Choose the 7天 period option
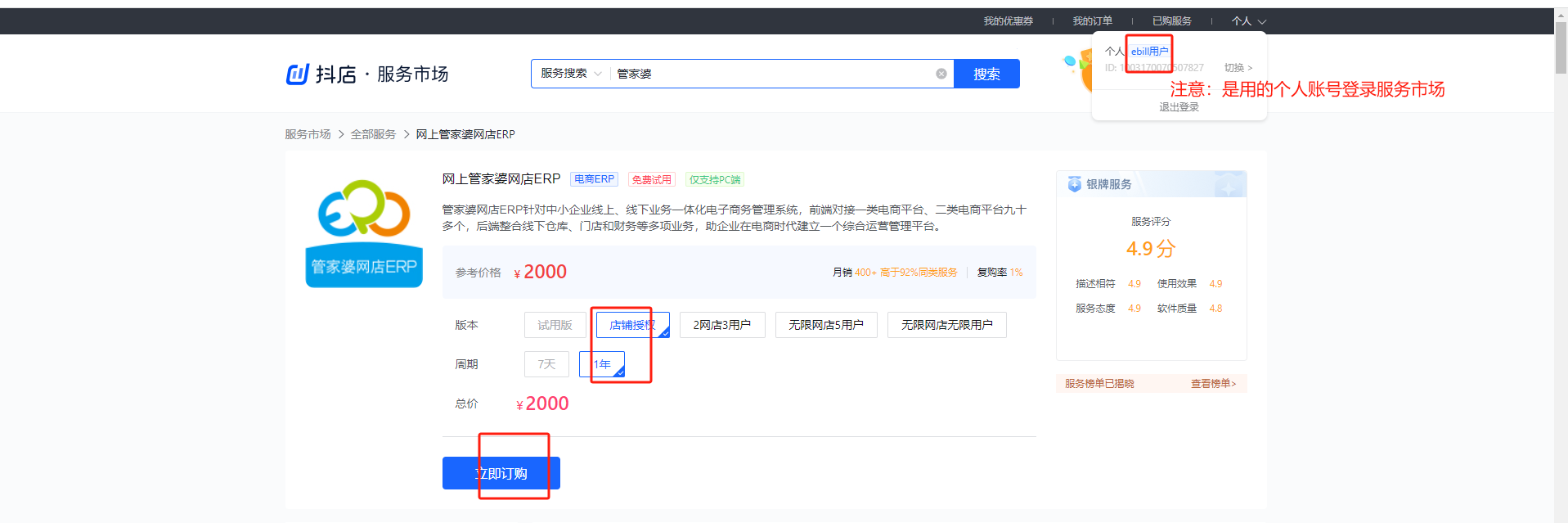Viewport: 1568px width, 523px height. 546,364
